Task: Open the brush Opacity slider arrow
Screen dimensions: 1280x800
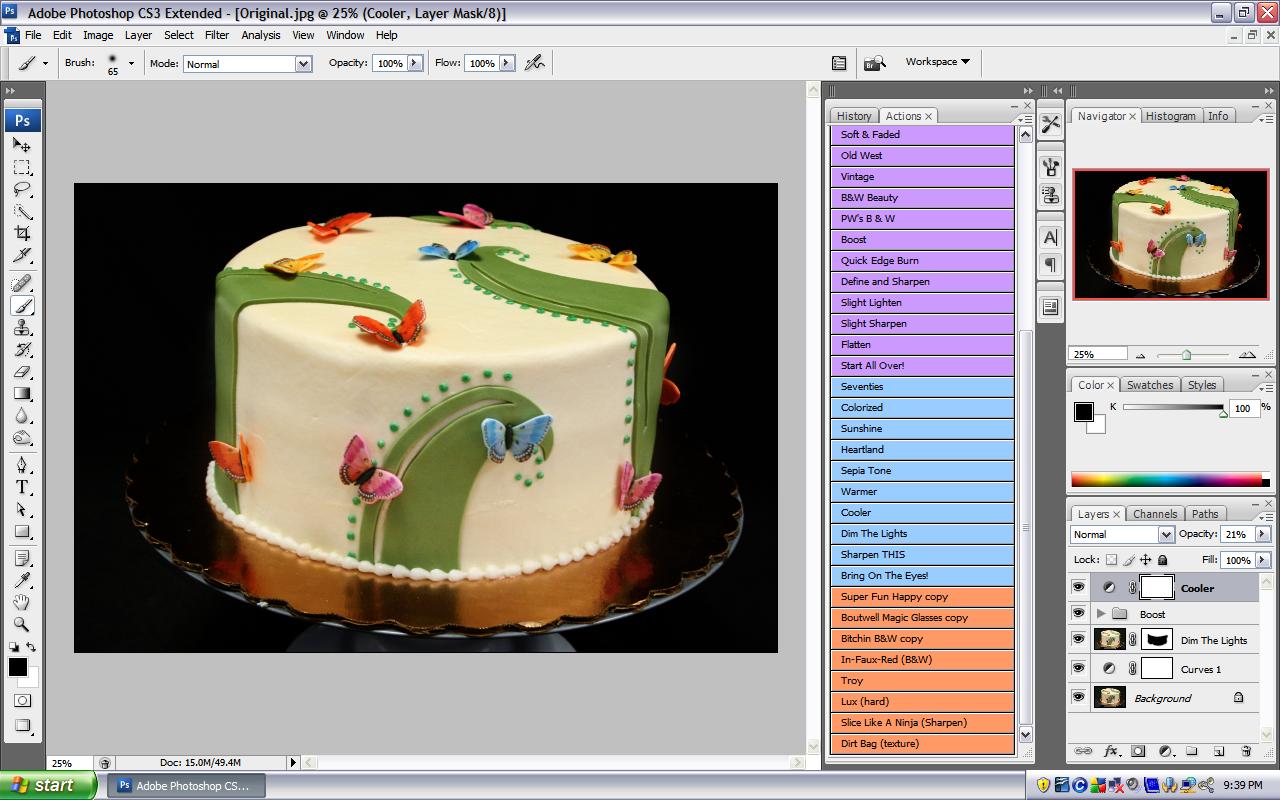Action: tap(414, 63)
